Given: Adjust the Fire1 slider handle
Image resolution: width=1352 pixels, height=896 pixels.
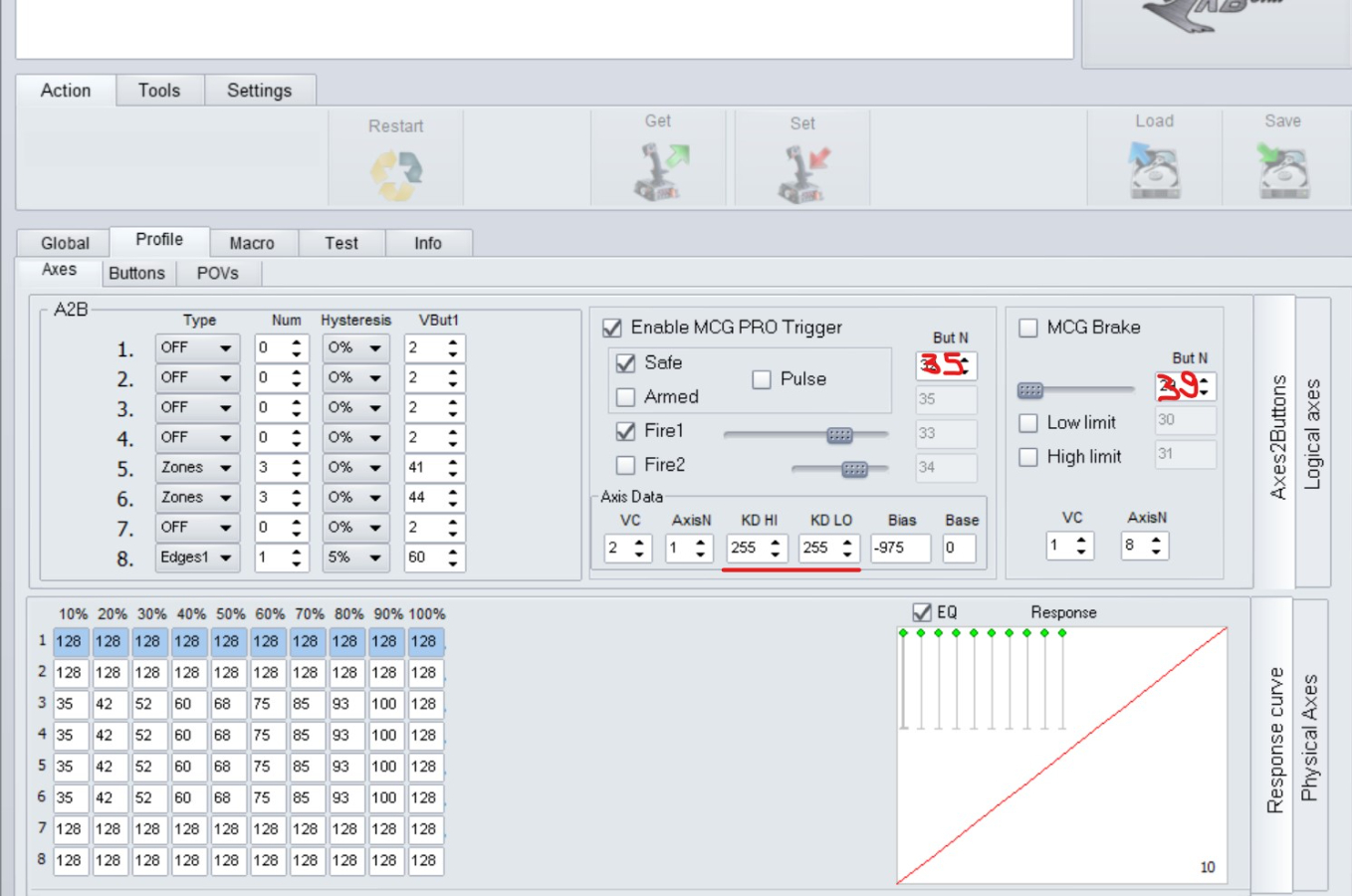Looking at the screenshot, I should tap(839, 435).
